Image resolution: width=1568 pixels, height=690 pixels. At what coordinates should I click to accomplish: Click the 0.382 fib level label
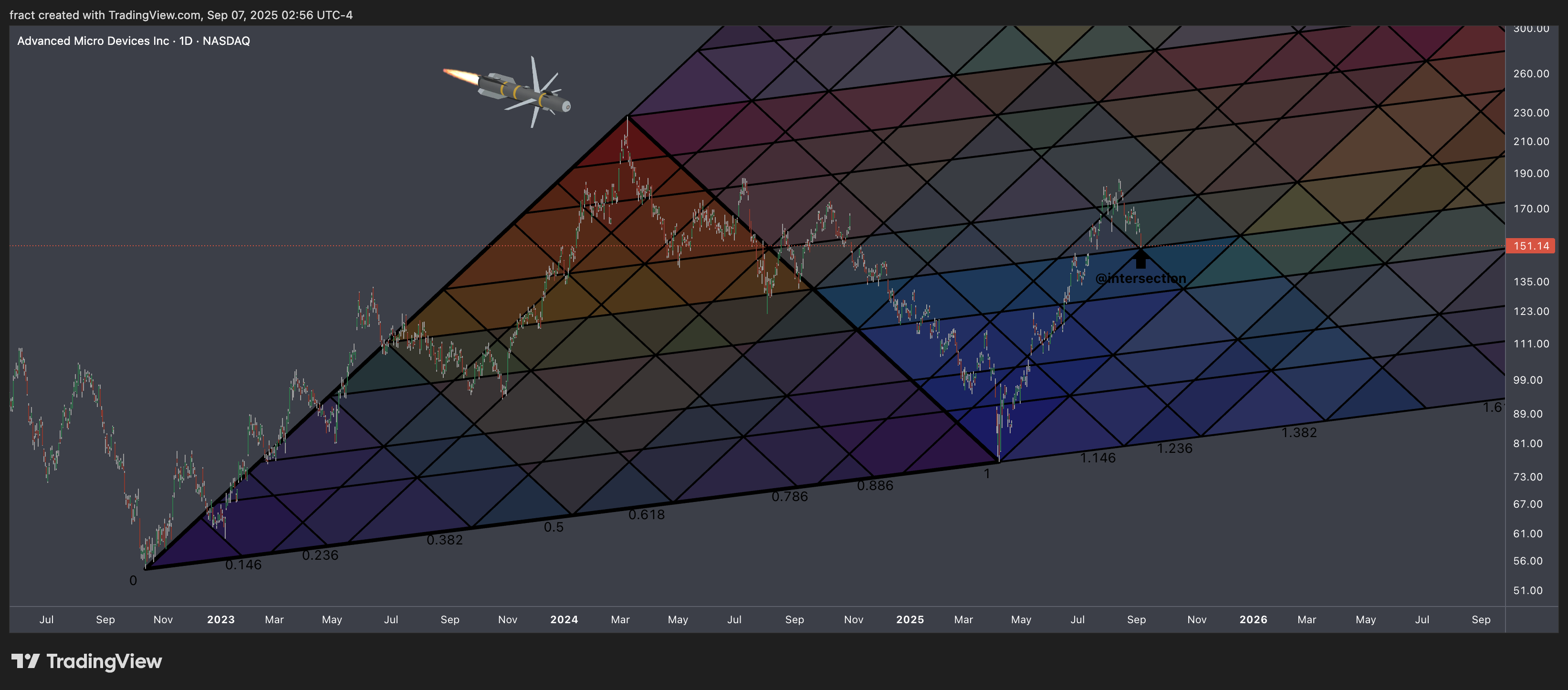pos(445,540)
